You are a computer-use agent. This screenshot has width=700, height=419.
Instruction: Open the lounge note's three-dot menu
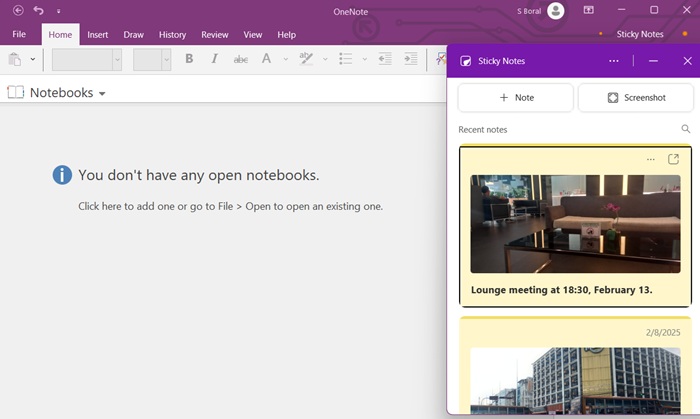point(650,159)
